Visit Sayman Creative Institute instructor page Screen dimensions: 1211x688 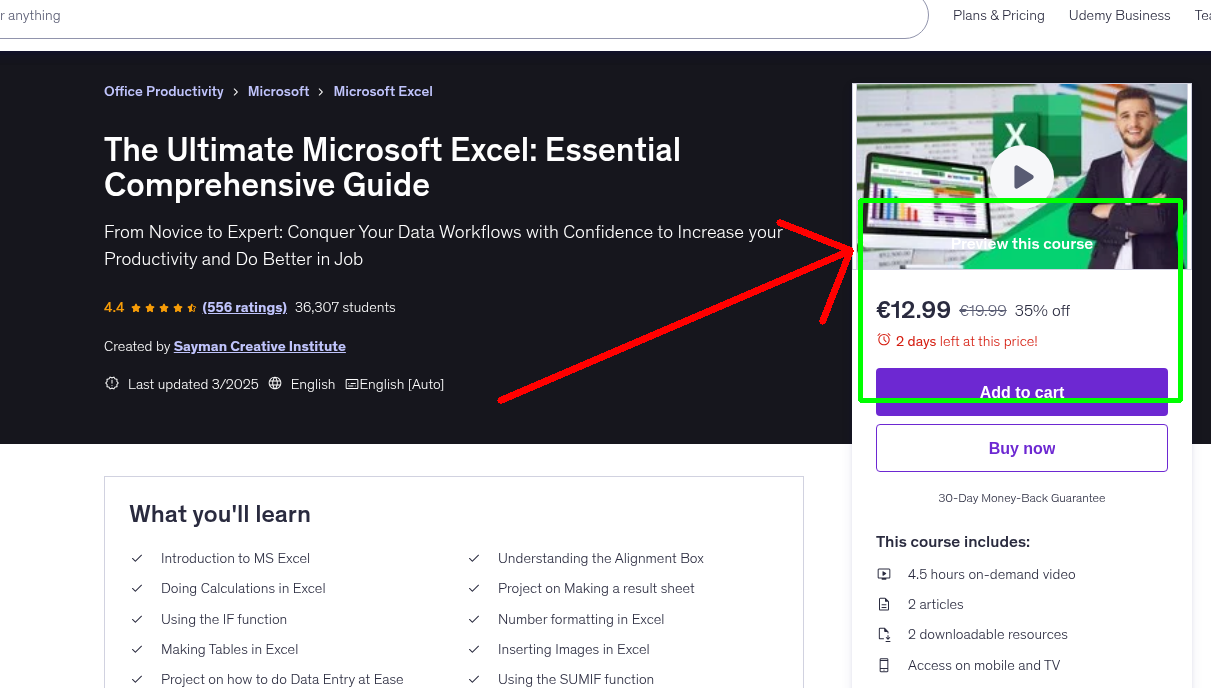click(259, 346)
